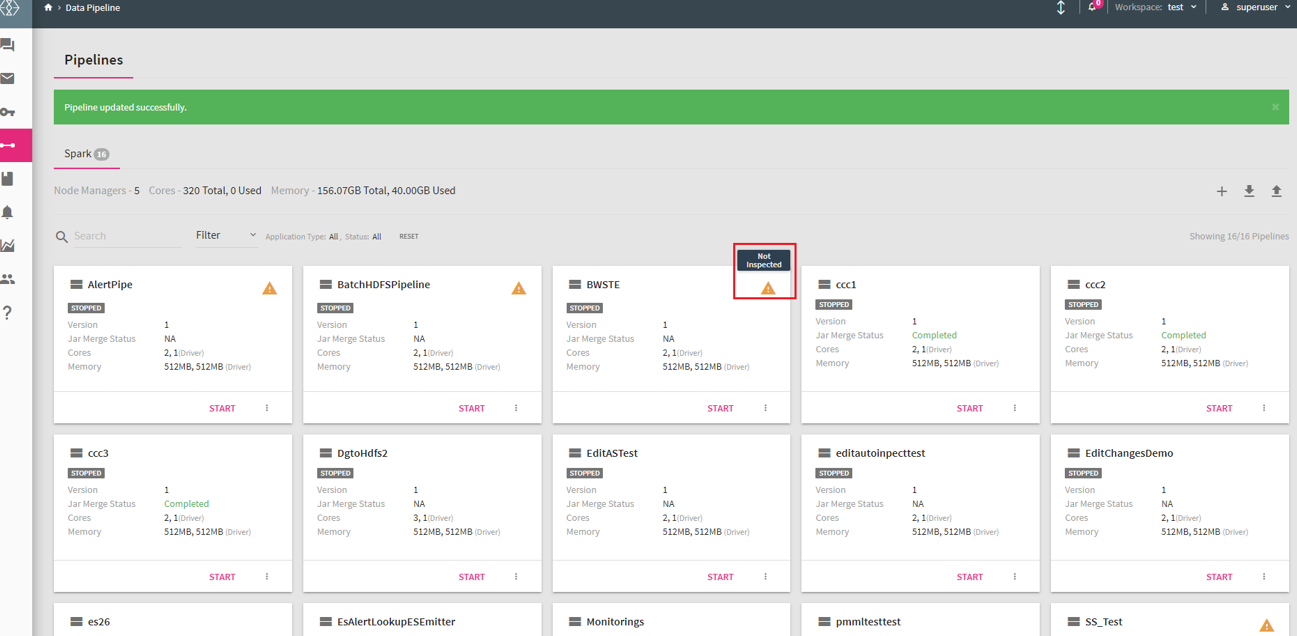
Task: Click the up-down arrows icon in header
Action: pyautogui.click(x=1061, y=8)
